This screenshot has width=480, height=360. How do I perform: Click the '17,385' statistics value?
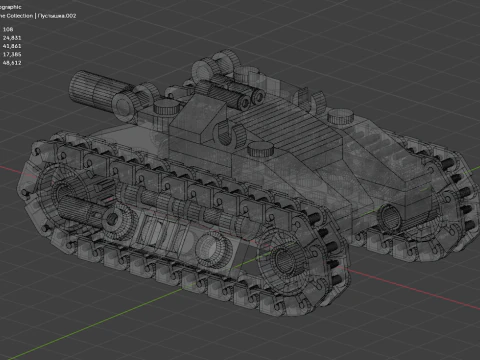tap(12, 54)
